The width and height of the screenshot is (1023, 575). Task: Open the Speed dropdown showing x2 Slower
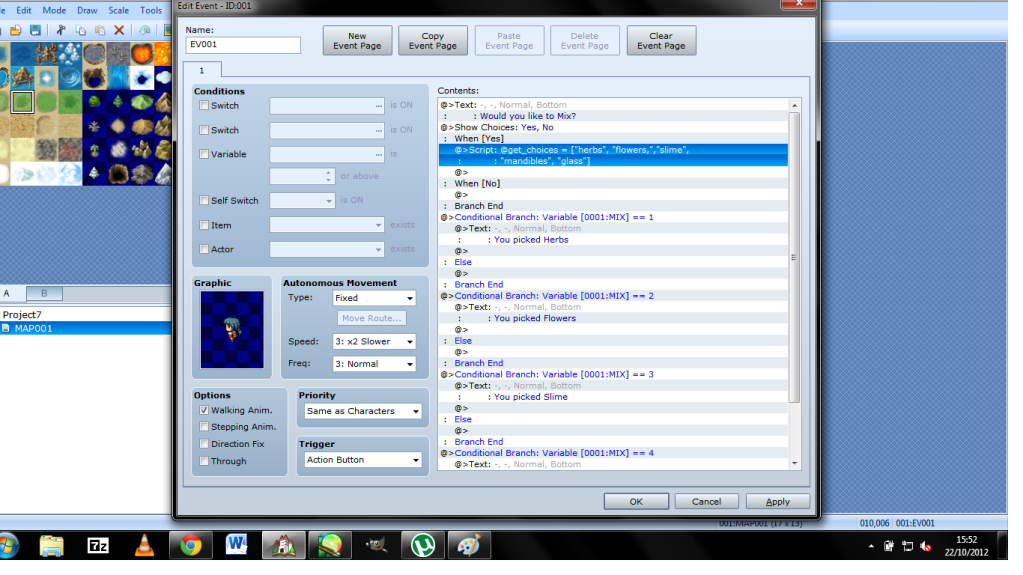tap(374, 342)
